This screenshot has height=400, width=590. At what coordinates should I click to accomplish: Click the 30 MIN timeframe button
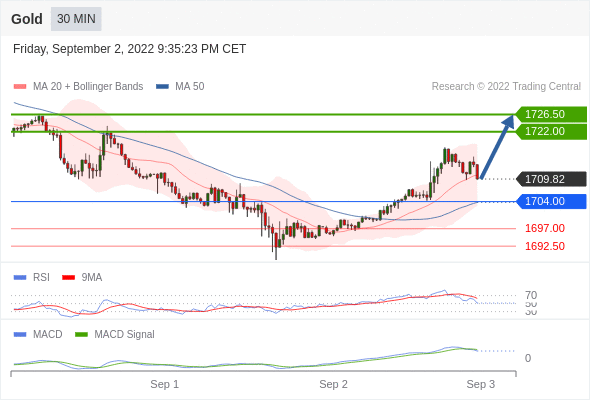point(76,19)
